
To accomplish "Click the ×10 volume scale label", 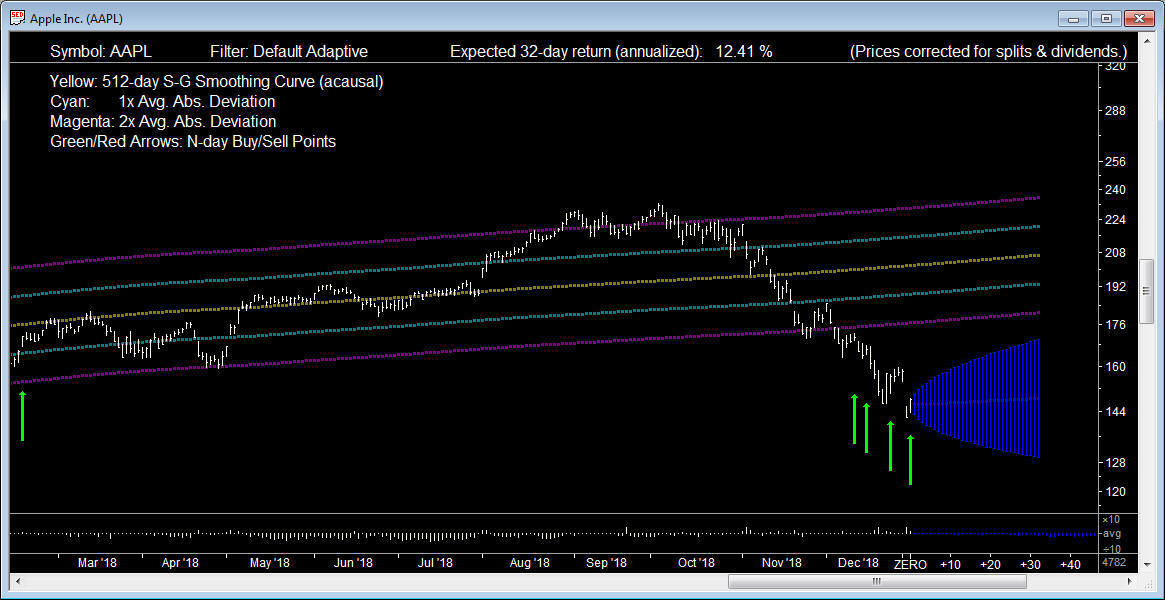I will (1110, 519).
